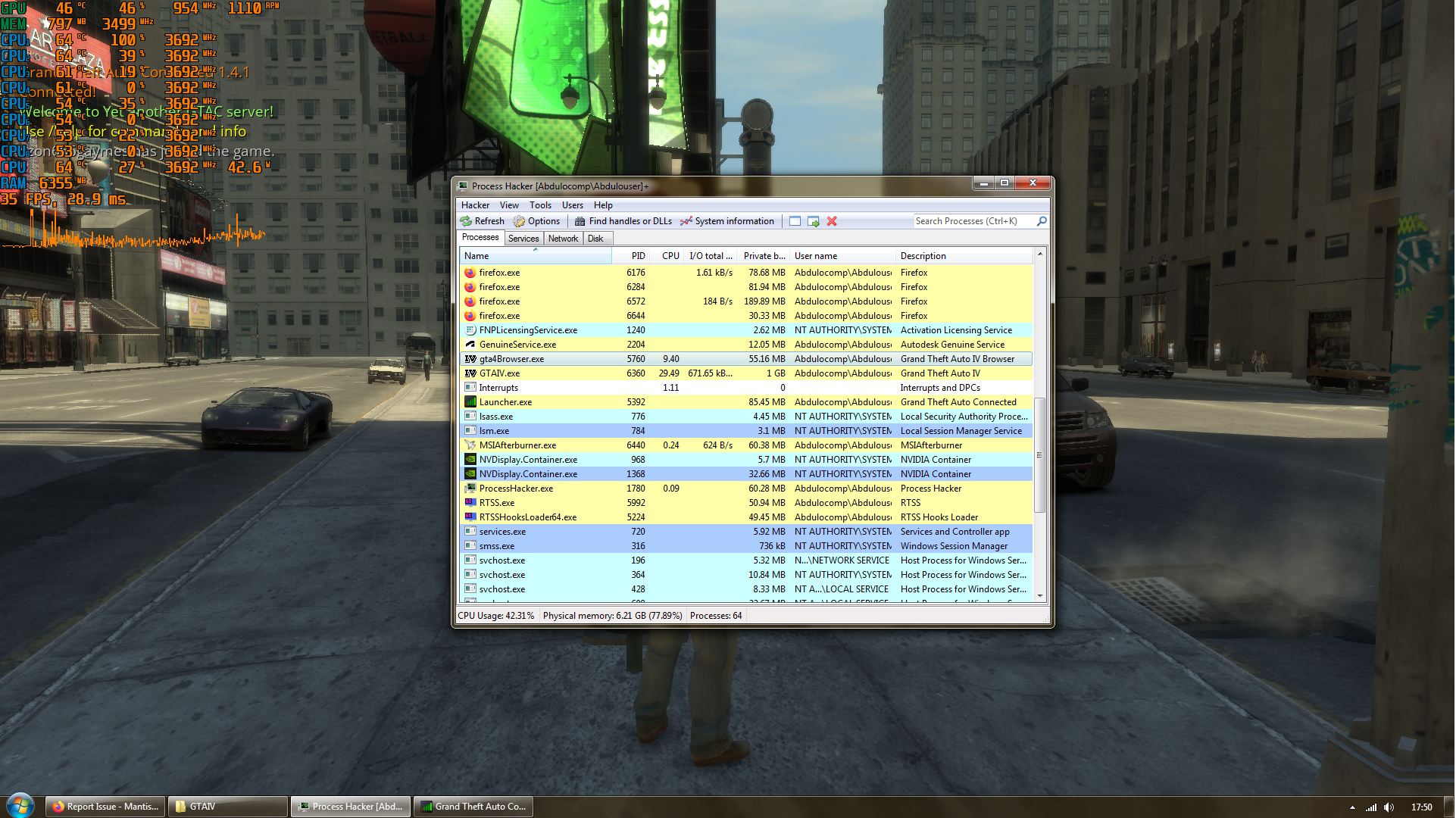Click the process list vertical scrollbar

point(1041,454)
